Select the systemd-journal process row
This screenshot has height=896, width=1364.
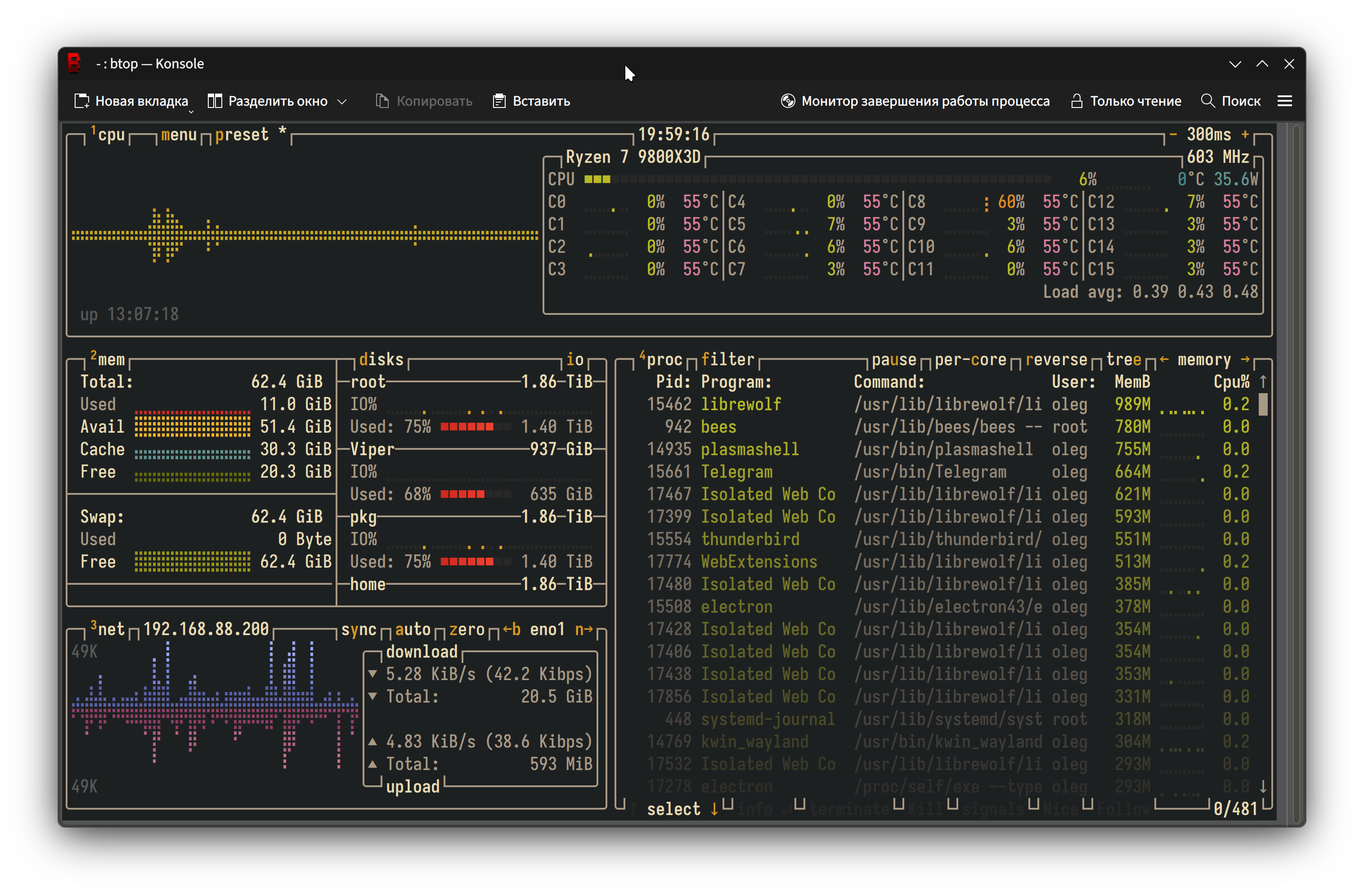coord(947,720)
